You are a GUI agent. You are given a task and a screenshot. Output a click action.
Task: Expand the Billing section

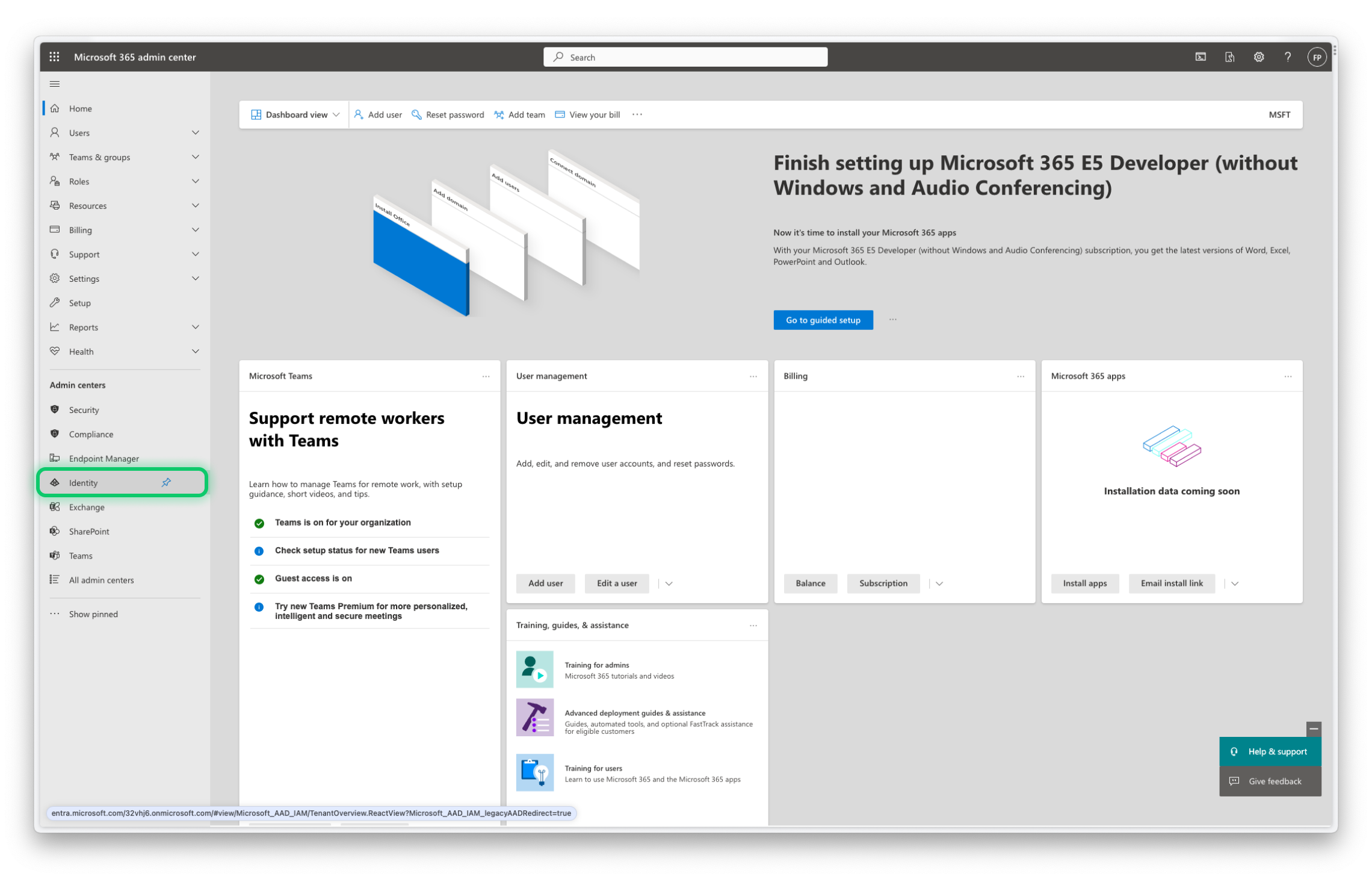[x=196, y=230]
